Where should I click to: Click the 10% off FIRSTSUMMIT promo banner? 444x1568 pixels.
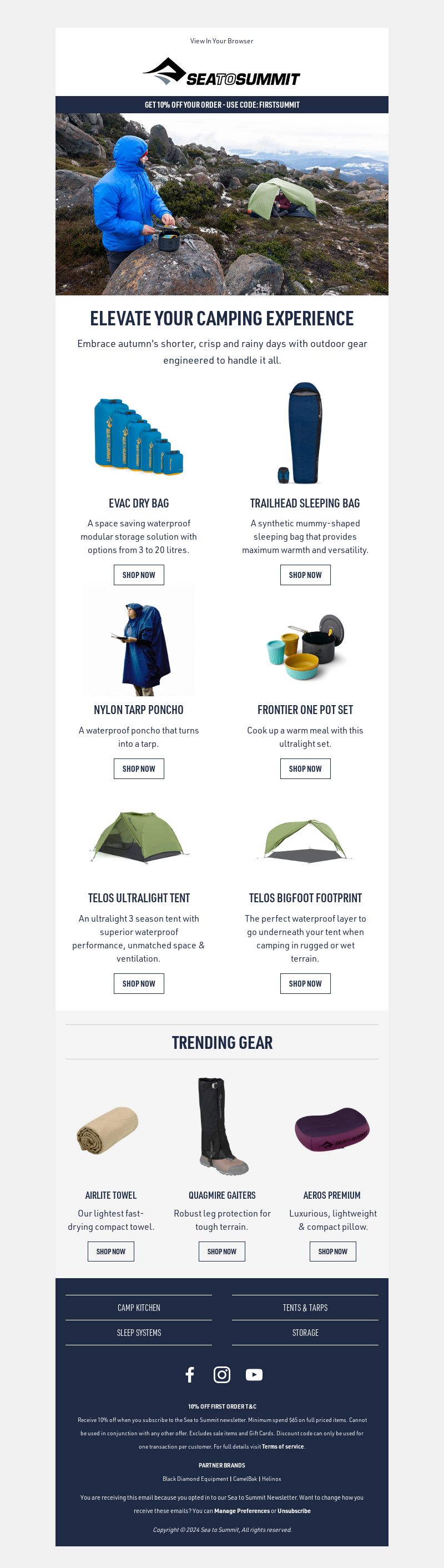click(222, 105)
